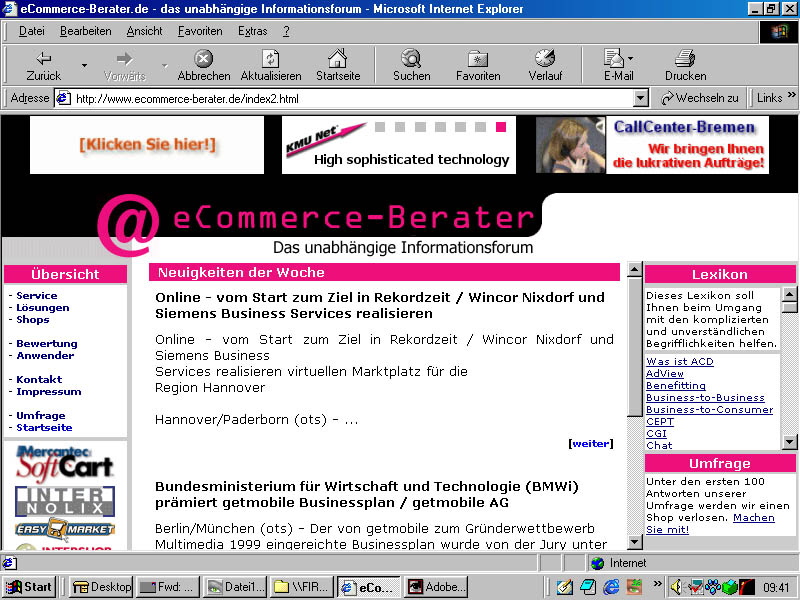Click the Wechseln zu go button
Image resolution: width=800 pixels, height=600 pixels.
699,98
